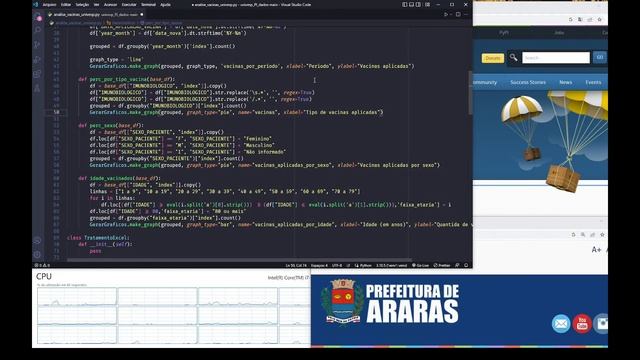
Task: Select the Python interpreter version in status bar
Action: pyautogui.click(x=391, y=265)
